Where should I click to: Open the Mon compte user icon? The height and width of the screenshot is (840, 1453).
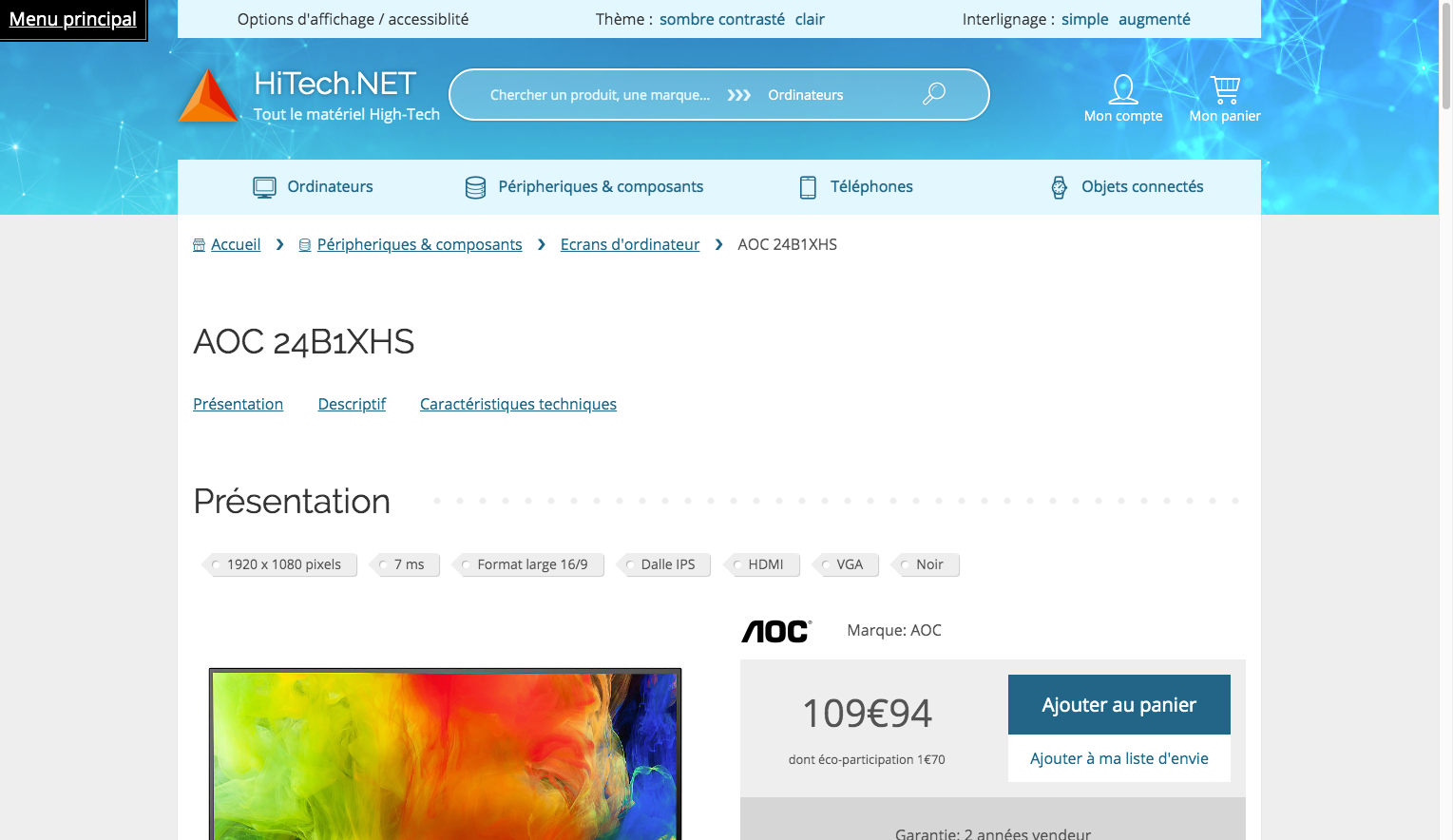click(1123, 89)
